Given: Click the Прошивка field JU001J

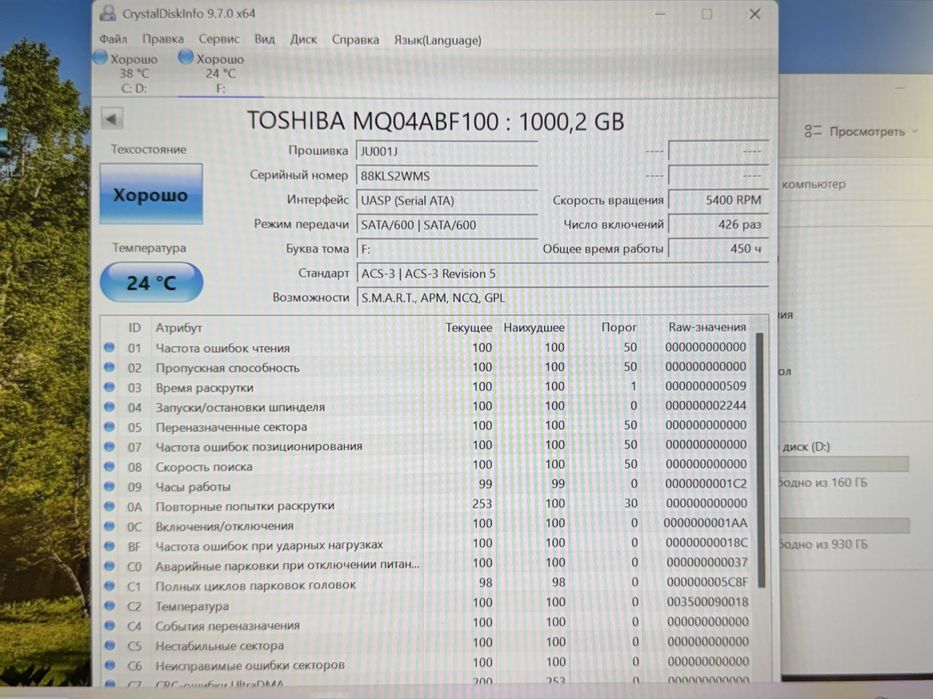Looking at the screenshot, I should coord(447,151).
